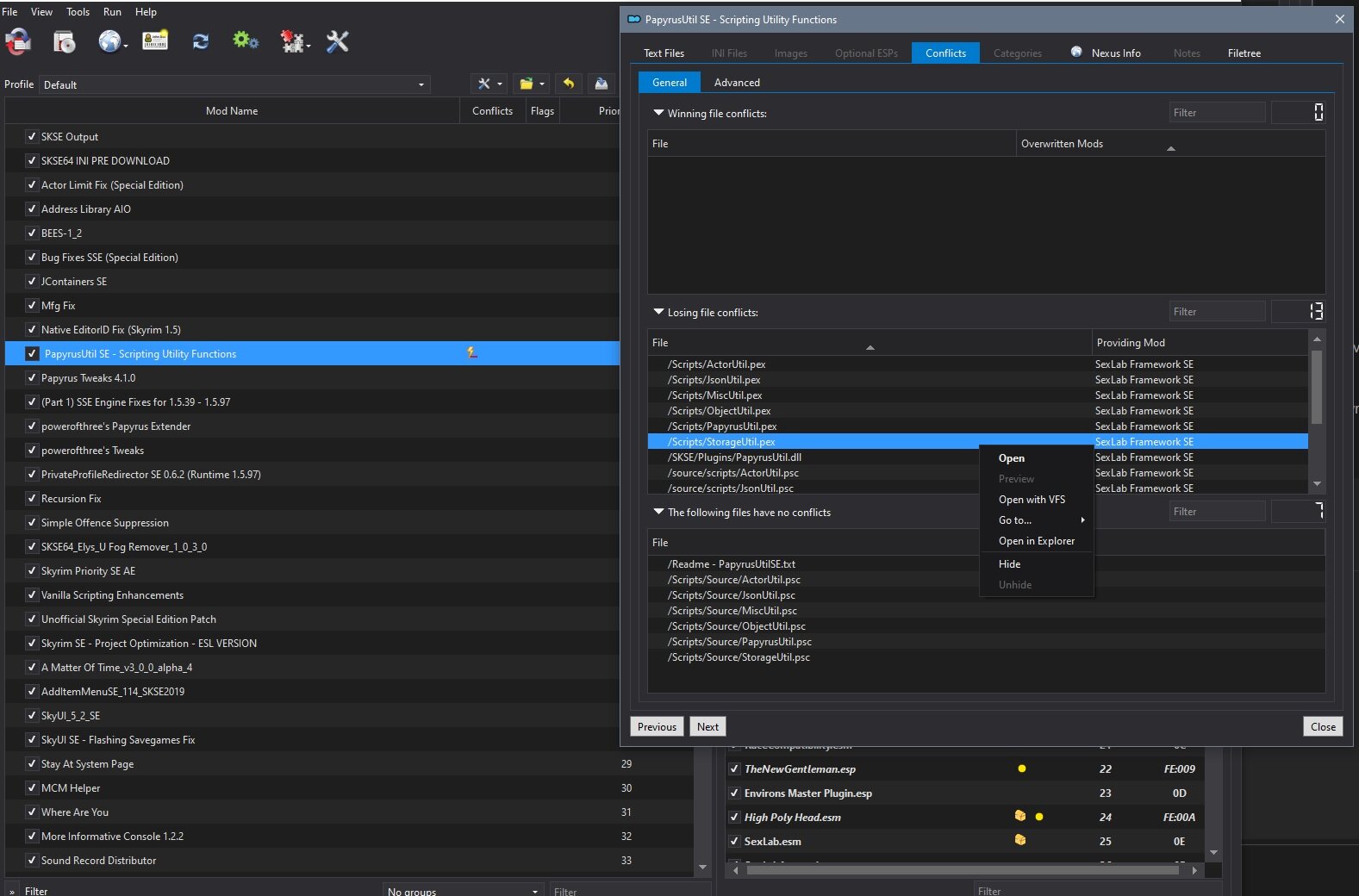Open Settings wrench and screwdriver icon

click(338, 40)
